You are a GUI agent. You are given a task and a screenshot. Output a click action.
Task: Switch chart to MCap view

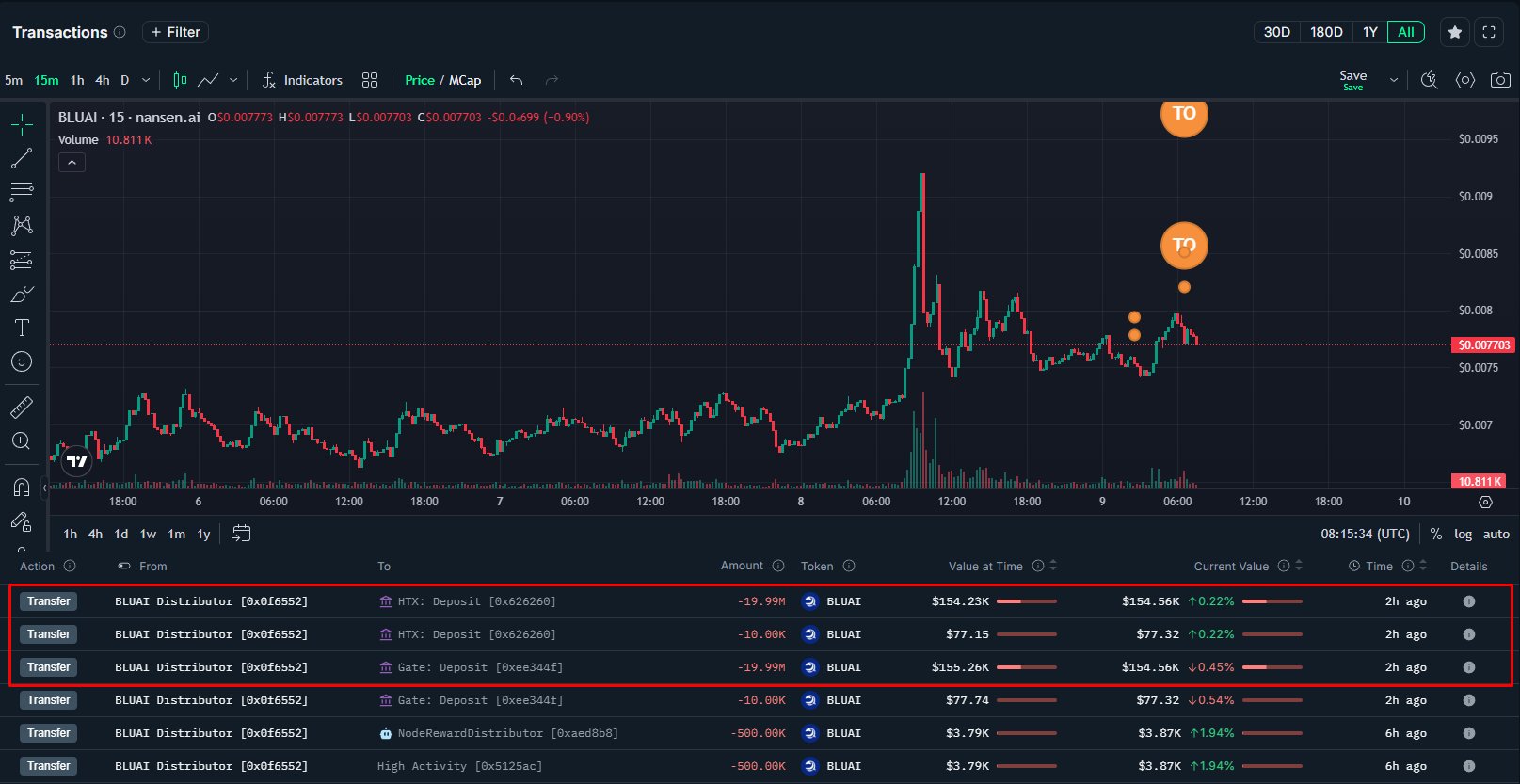(465, 80)
